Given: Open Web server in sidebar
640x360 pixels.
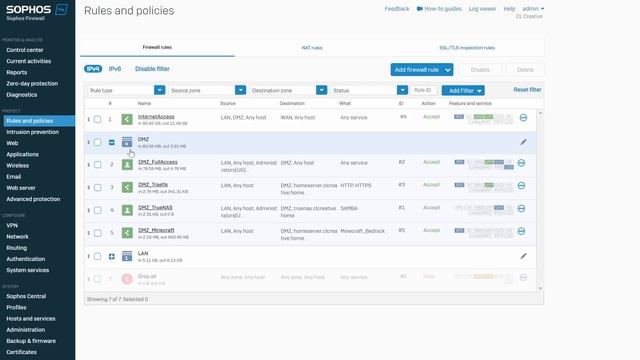Looking at the screenshot, I should click(x=20, y=188).
